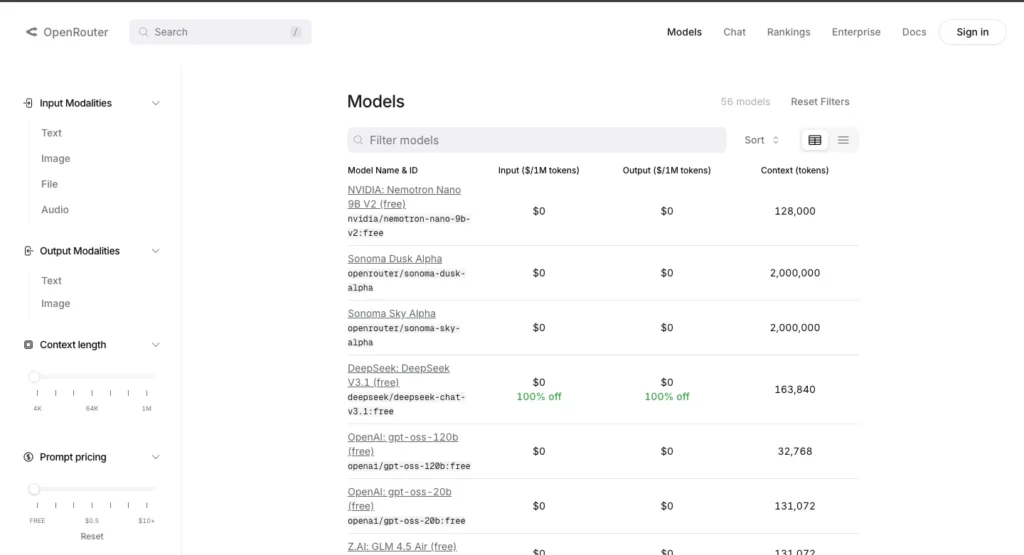
Task: Switch to table view icon
Action: tap(814, 140)
